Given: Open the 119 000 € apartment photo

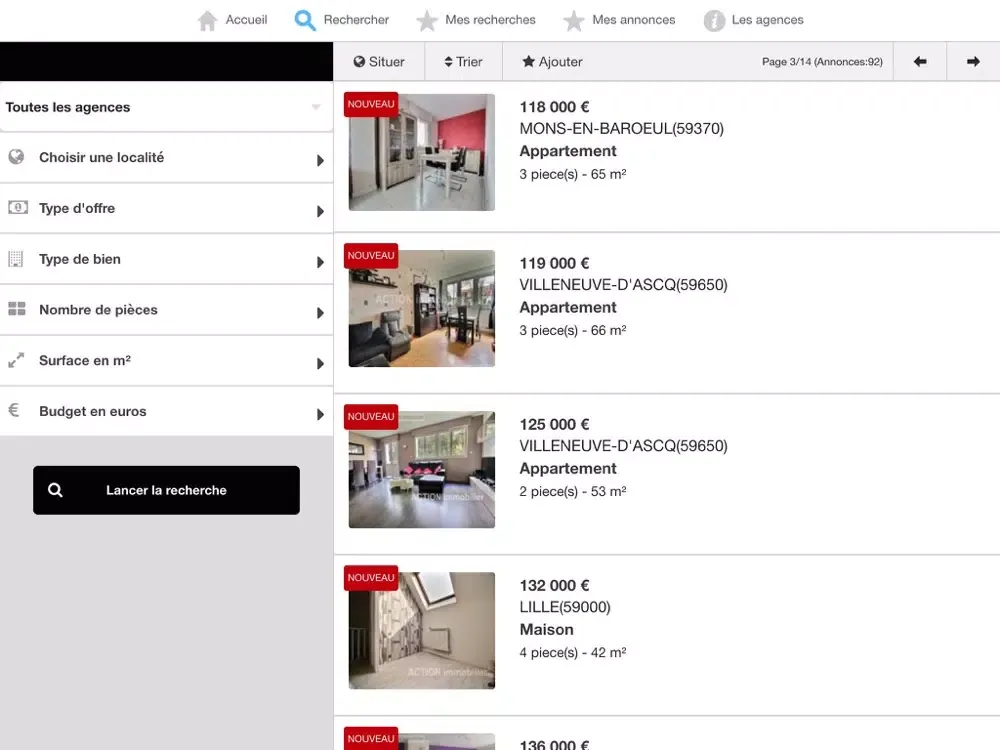Looking at the screenshot, I should [422, 309].
